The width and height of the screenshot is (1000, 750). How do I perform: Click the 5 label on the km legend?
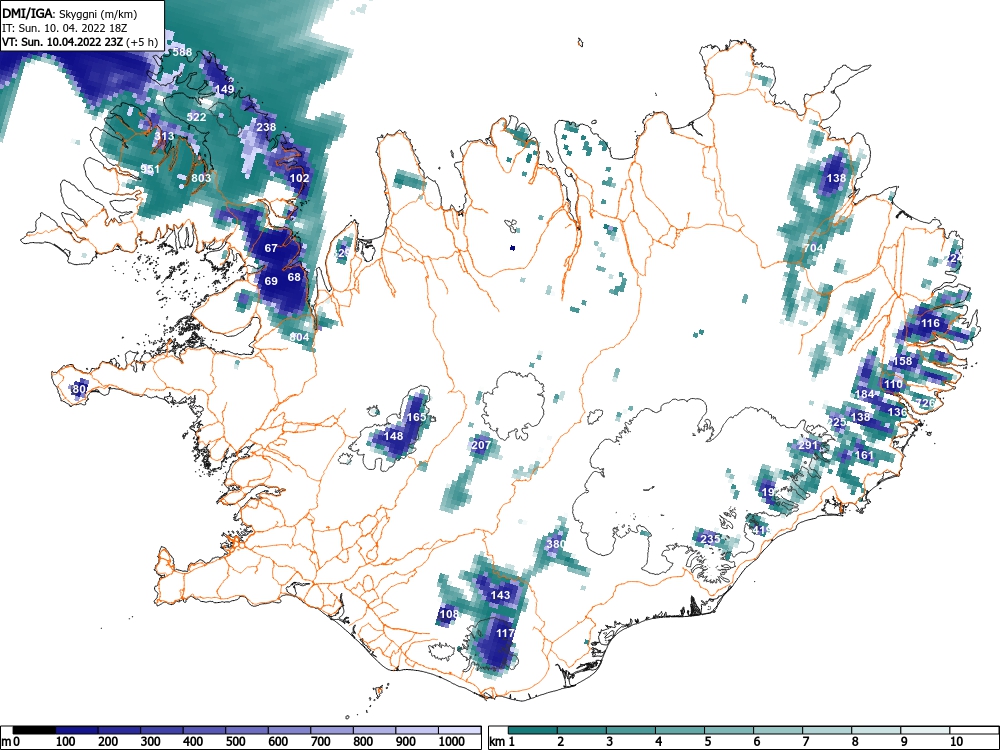point(707,742)
